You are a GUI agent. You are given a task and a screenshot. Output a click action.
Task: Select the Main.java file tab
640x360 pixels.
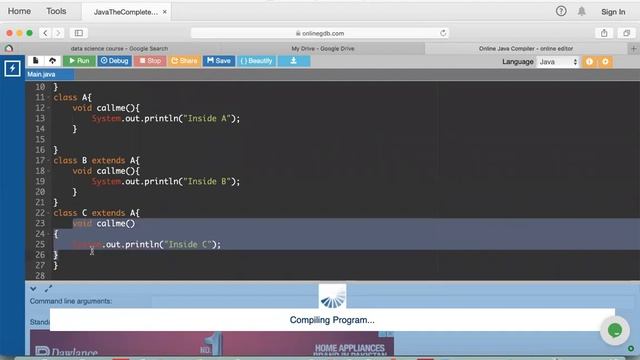point(50,74)
